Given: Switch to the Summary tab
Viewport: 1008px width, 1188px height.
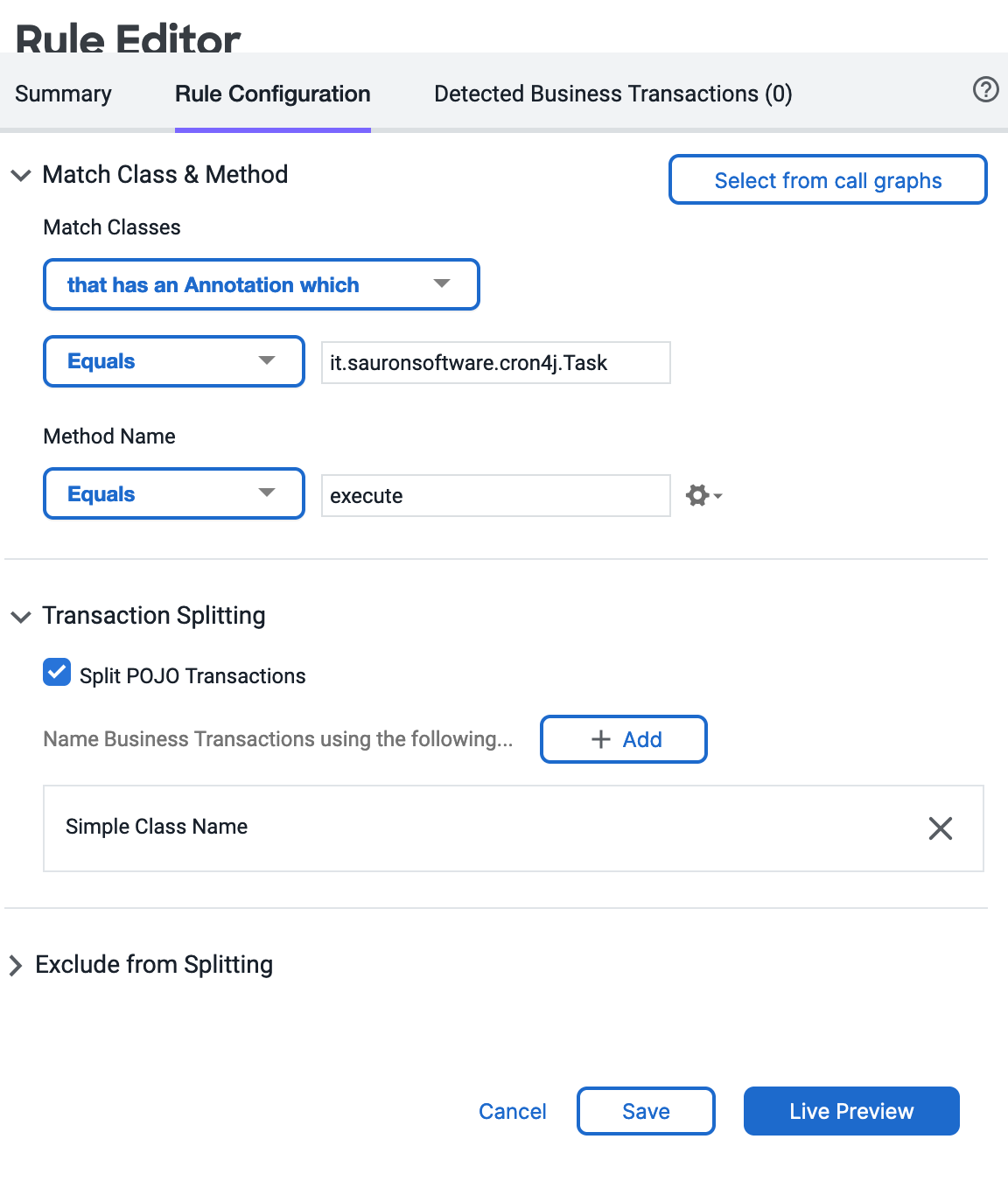Looking at the screenshot, I should point(63,94).
